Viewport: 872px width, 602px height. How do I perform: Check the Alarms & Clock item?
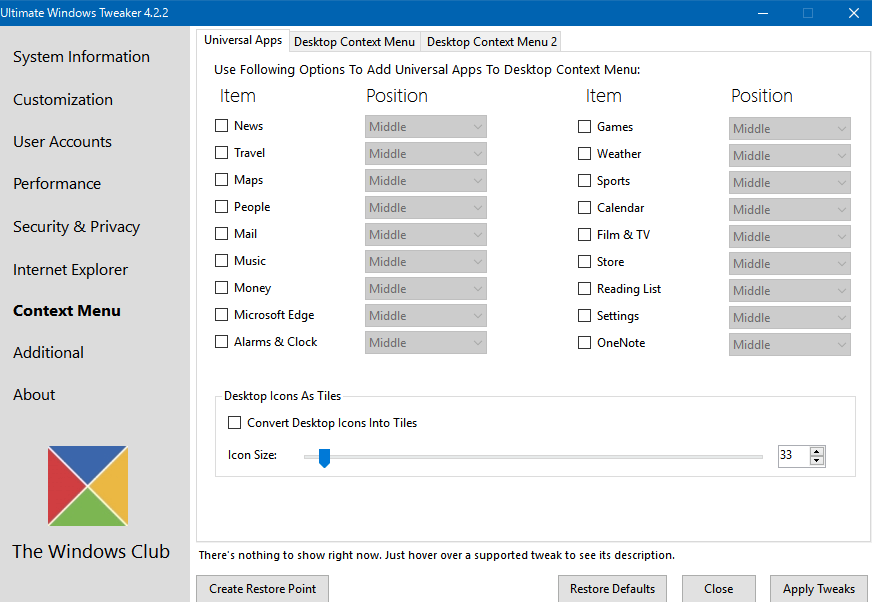(221, 342)
